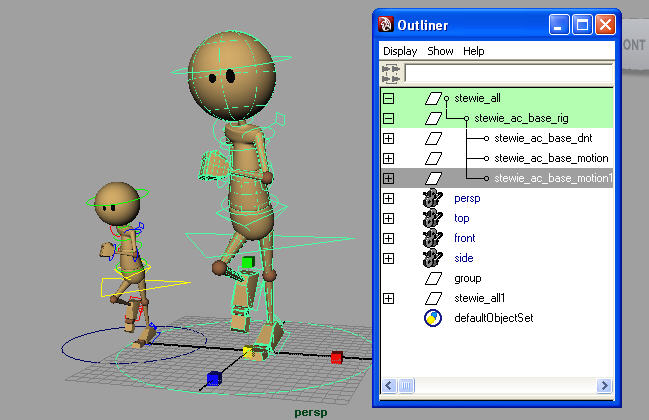
Task: Click the Maya logo icon in Outliner title bar
Action: coord(385,24)
